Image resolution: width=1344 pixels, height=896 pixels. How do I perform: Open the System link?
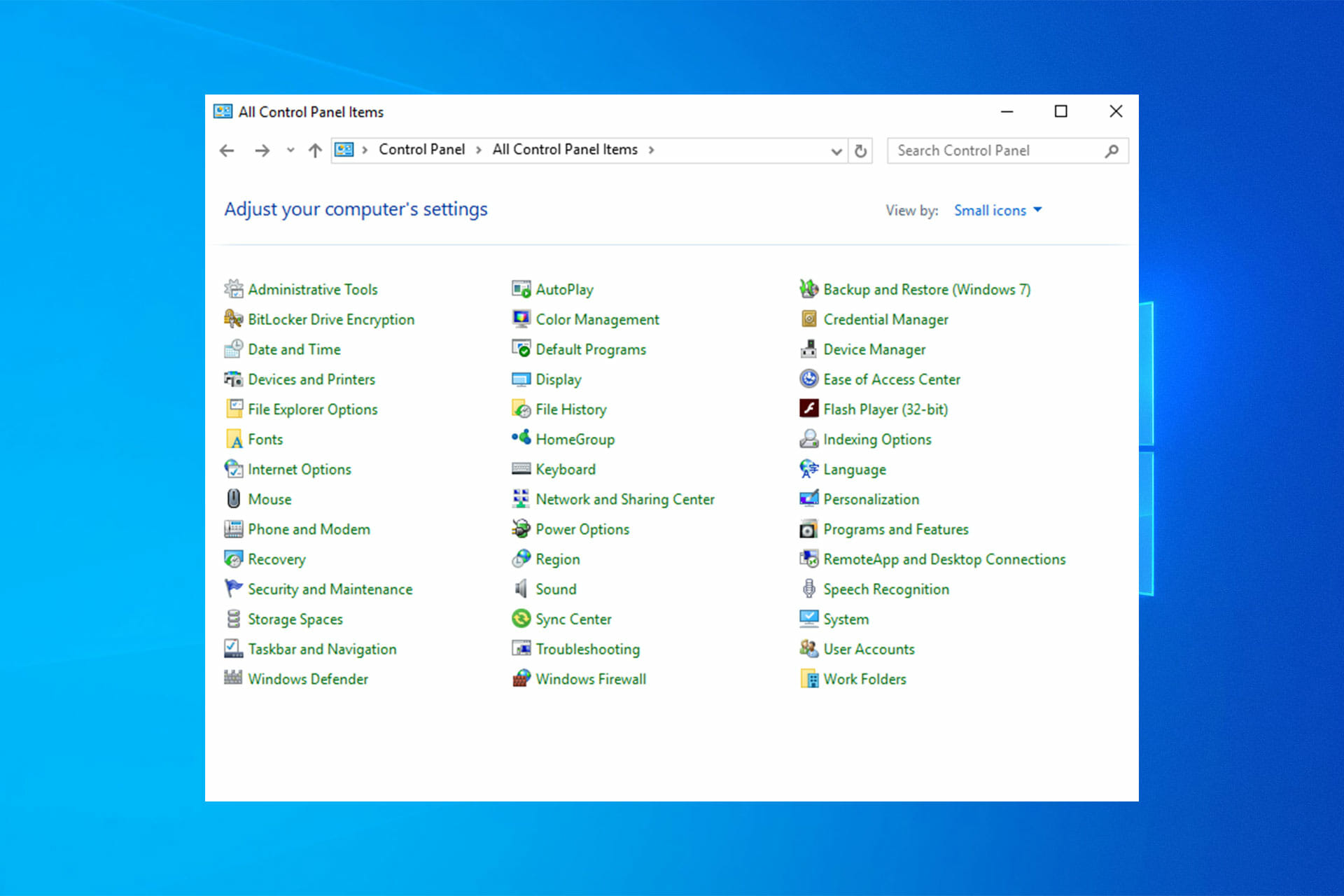pos(846,619)
